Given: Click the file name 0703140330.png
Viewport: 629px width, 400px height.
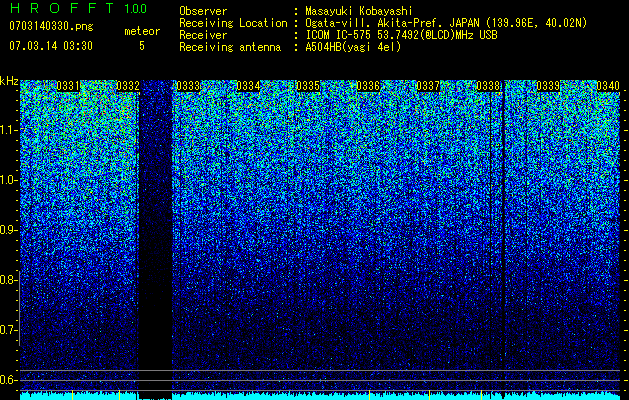Looking at the screenshot, I should (x=51, y=26).
